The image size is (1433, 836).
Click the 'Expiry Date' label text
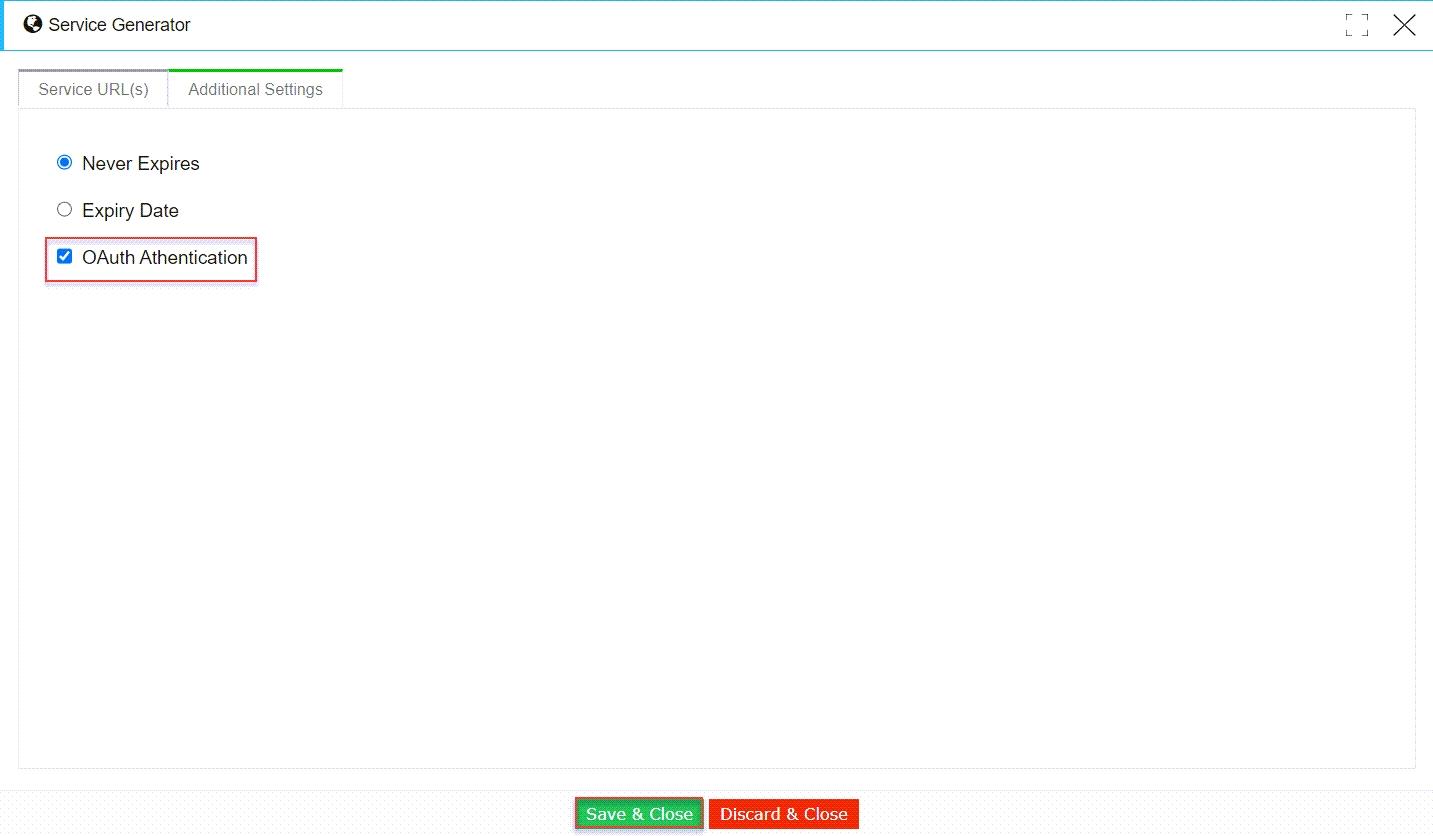(130, 211)
